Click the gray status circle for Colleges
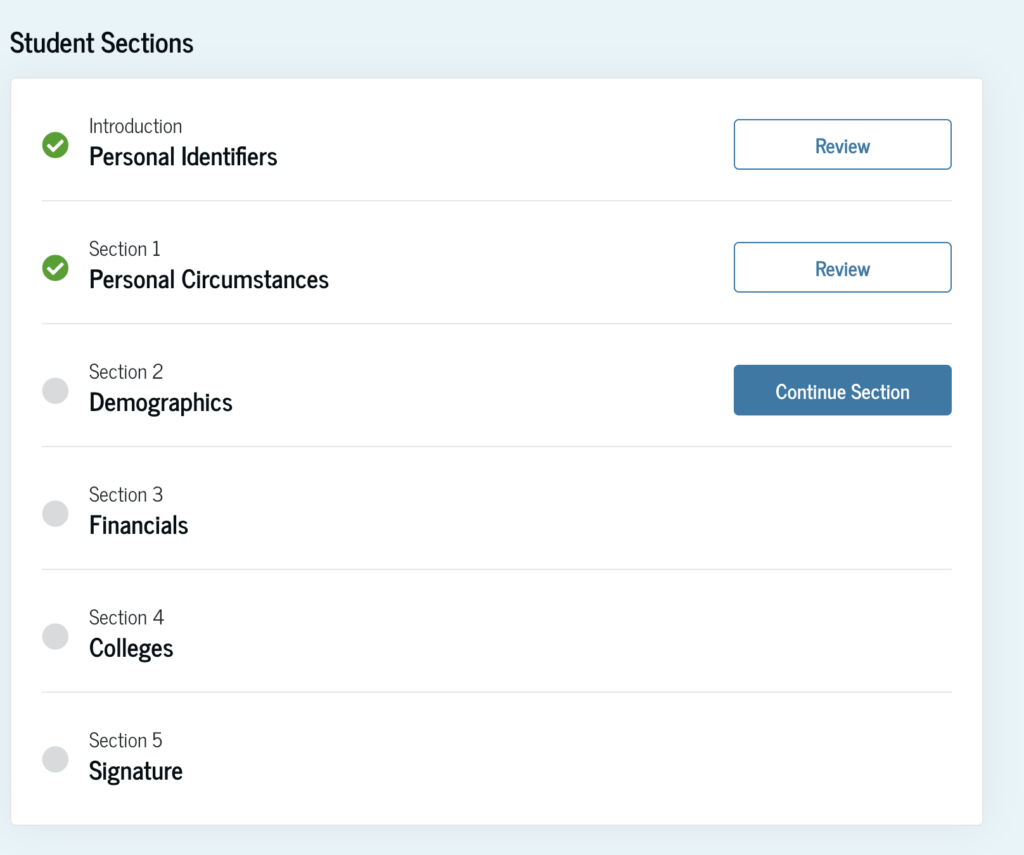The height and width of the screenshot is (855, 1024). [x=56, y=636]
